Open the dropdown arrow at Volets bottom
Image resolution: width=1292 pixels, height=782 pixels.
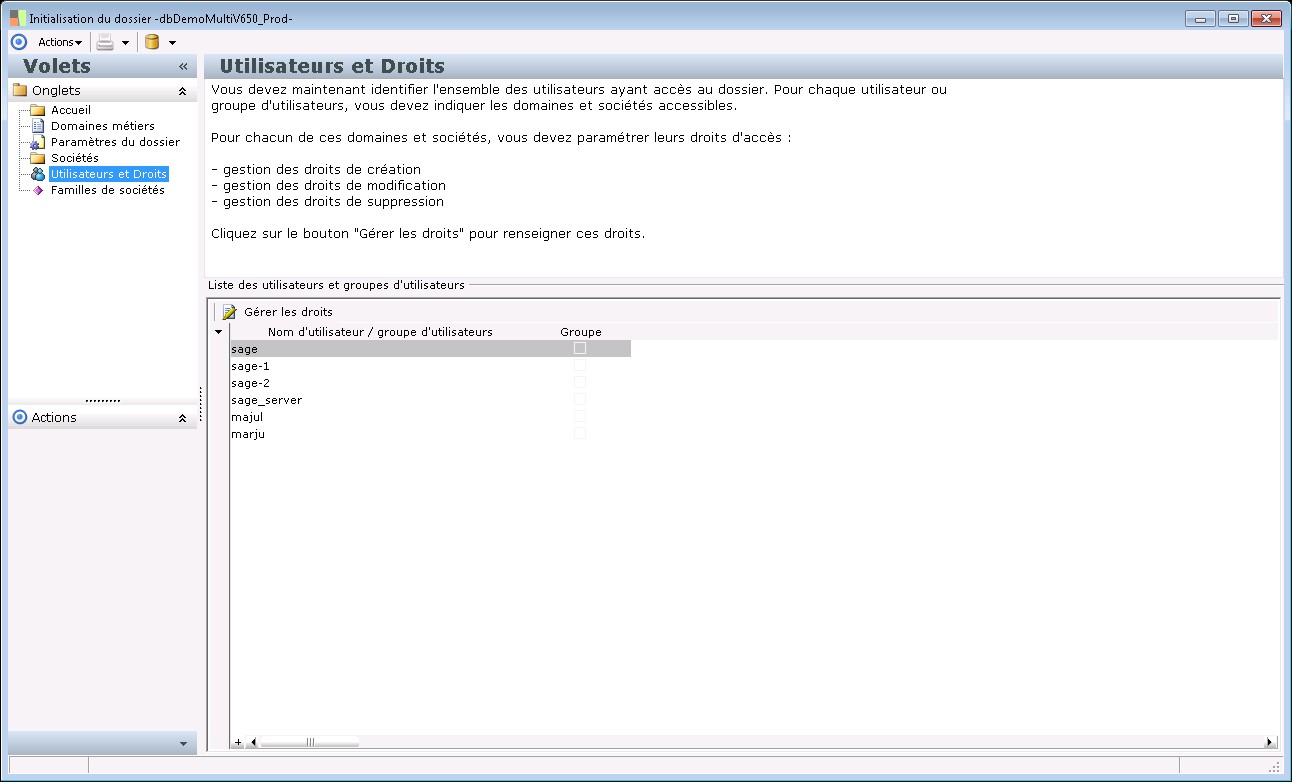pos(182,744)
